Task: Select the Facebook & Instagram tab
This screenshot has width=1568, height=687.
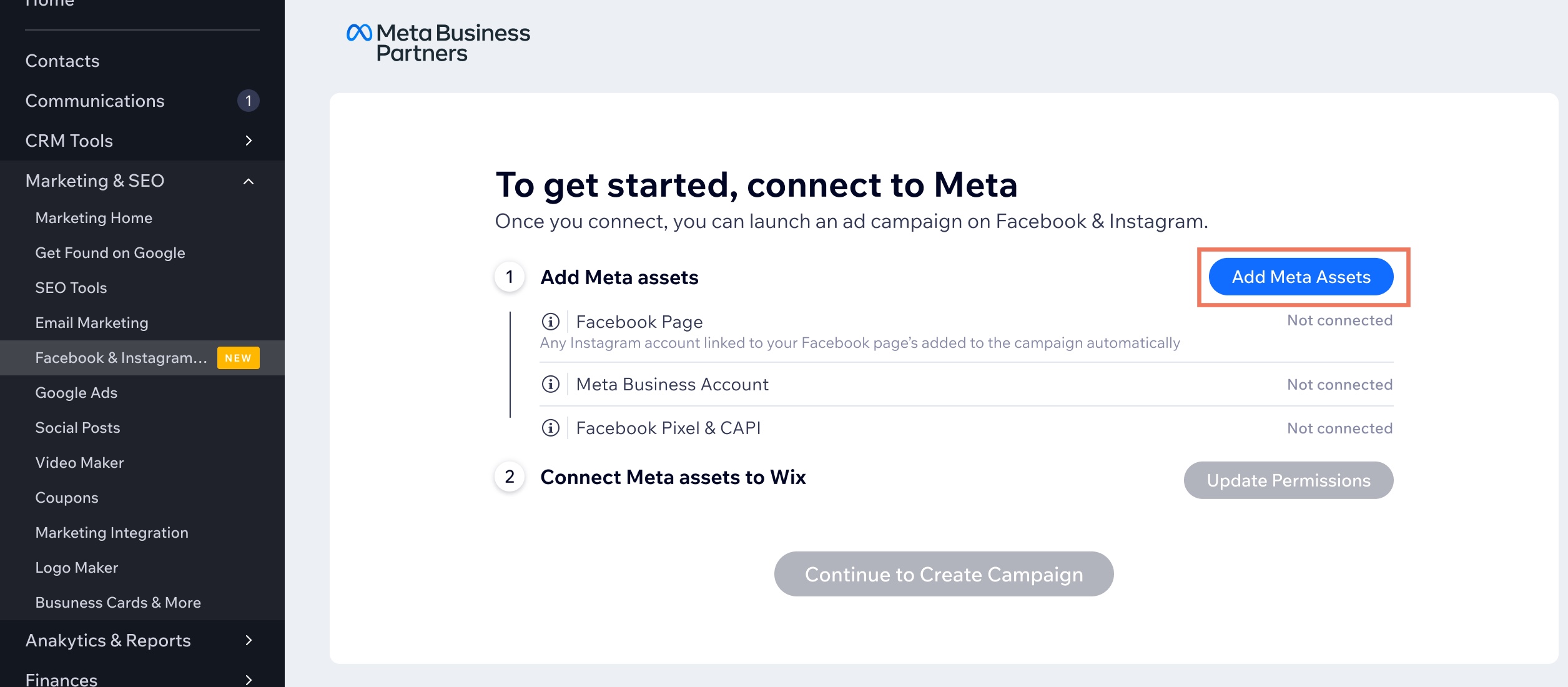Action: pyautogui.click(x=120, y=357)
